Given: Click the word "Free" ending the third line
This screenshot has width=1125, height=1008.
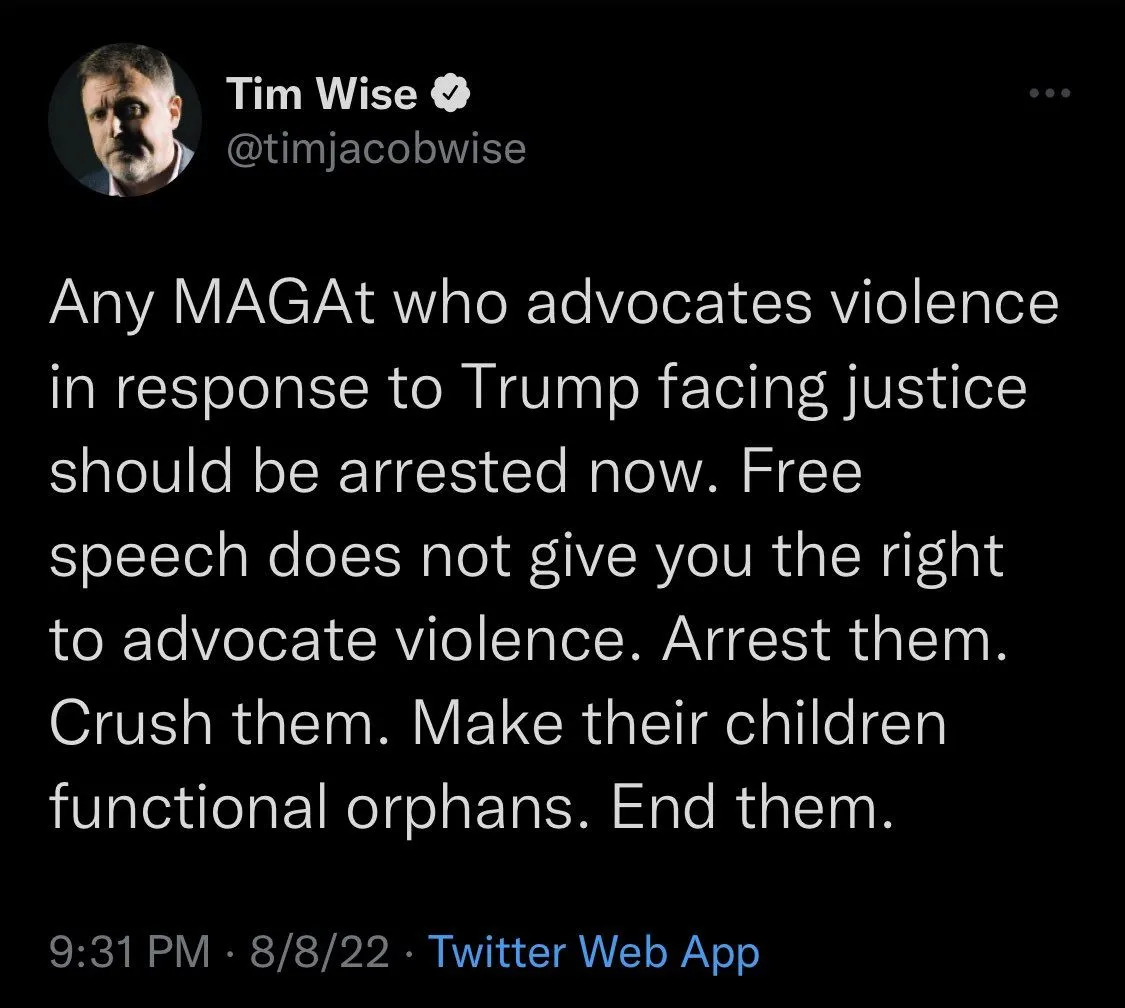Looking at the screenshot, I should (802, 473).
